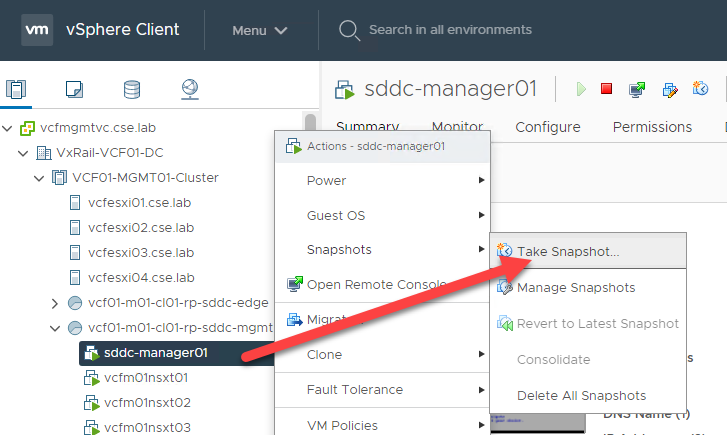Viewport: 727px width, 435px height.
Task: Power on VM with green play icon
Action: pos(581,89)
